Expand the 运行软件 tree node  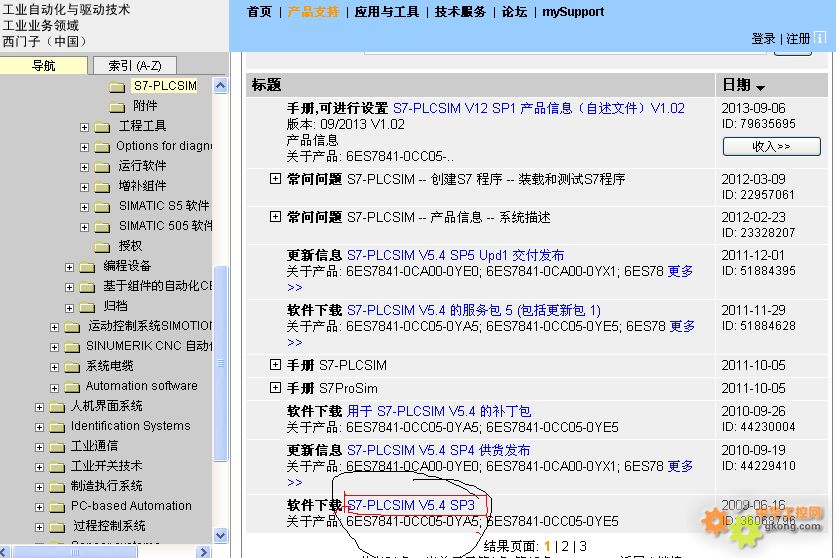tap(84, 167)
